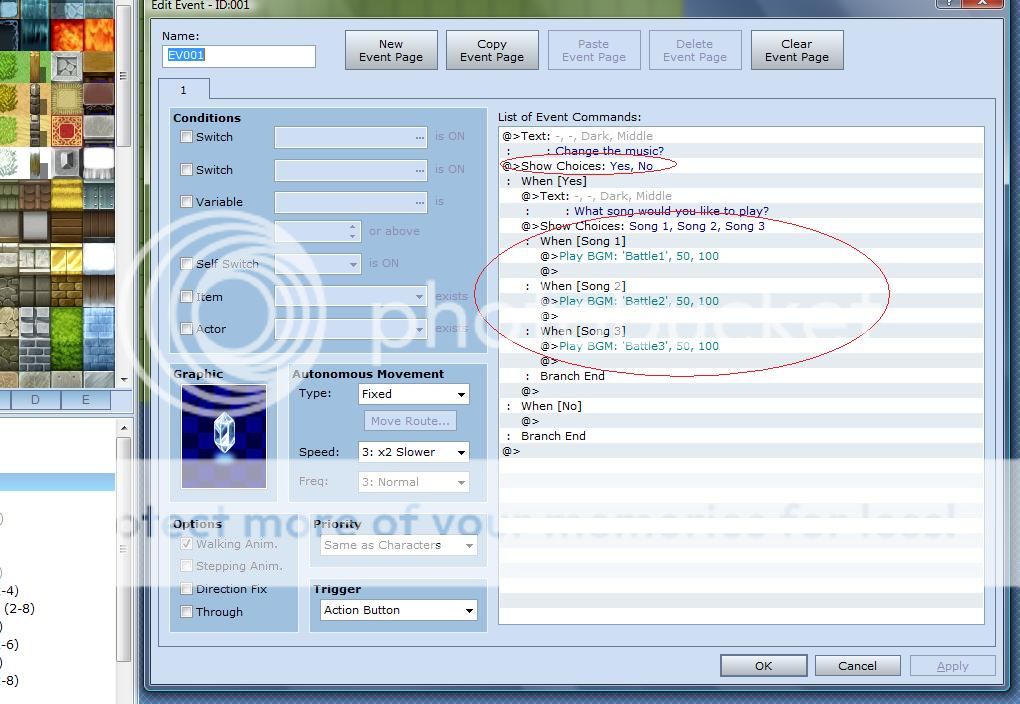The height and width of the screenshot is (704, 1020).
Task: Confirm the event with the OK button
Action: (763, 666)
